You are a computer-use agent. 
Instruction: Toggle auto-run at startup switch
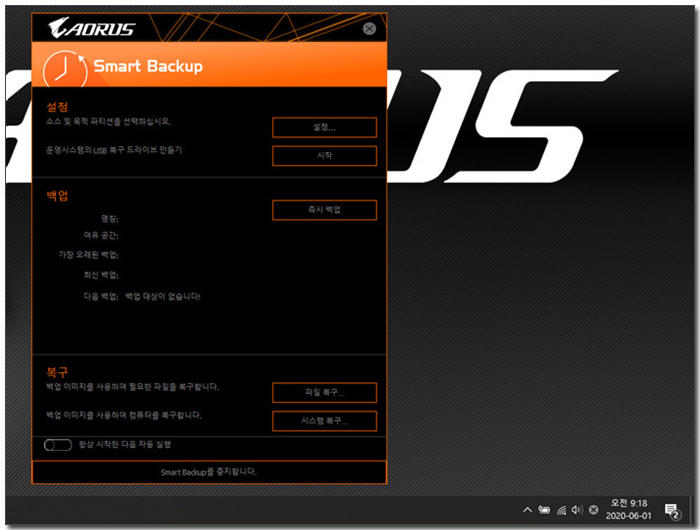click(58, 445)
